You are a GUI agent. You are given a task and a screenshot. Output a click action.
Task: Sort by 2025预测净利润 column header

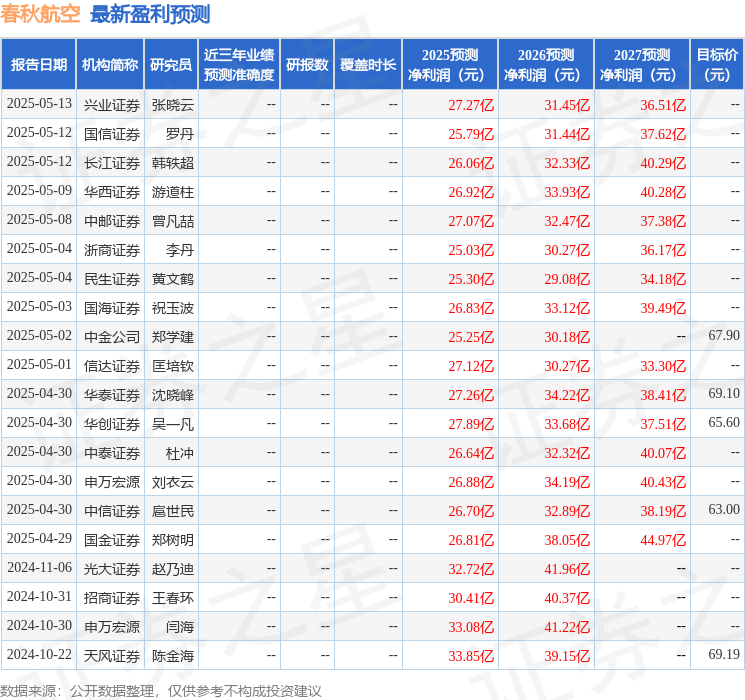coord(450,65)
